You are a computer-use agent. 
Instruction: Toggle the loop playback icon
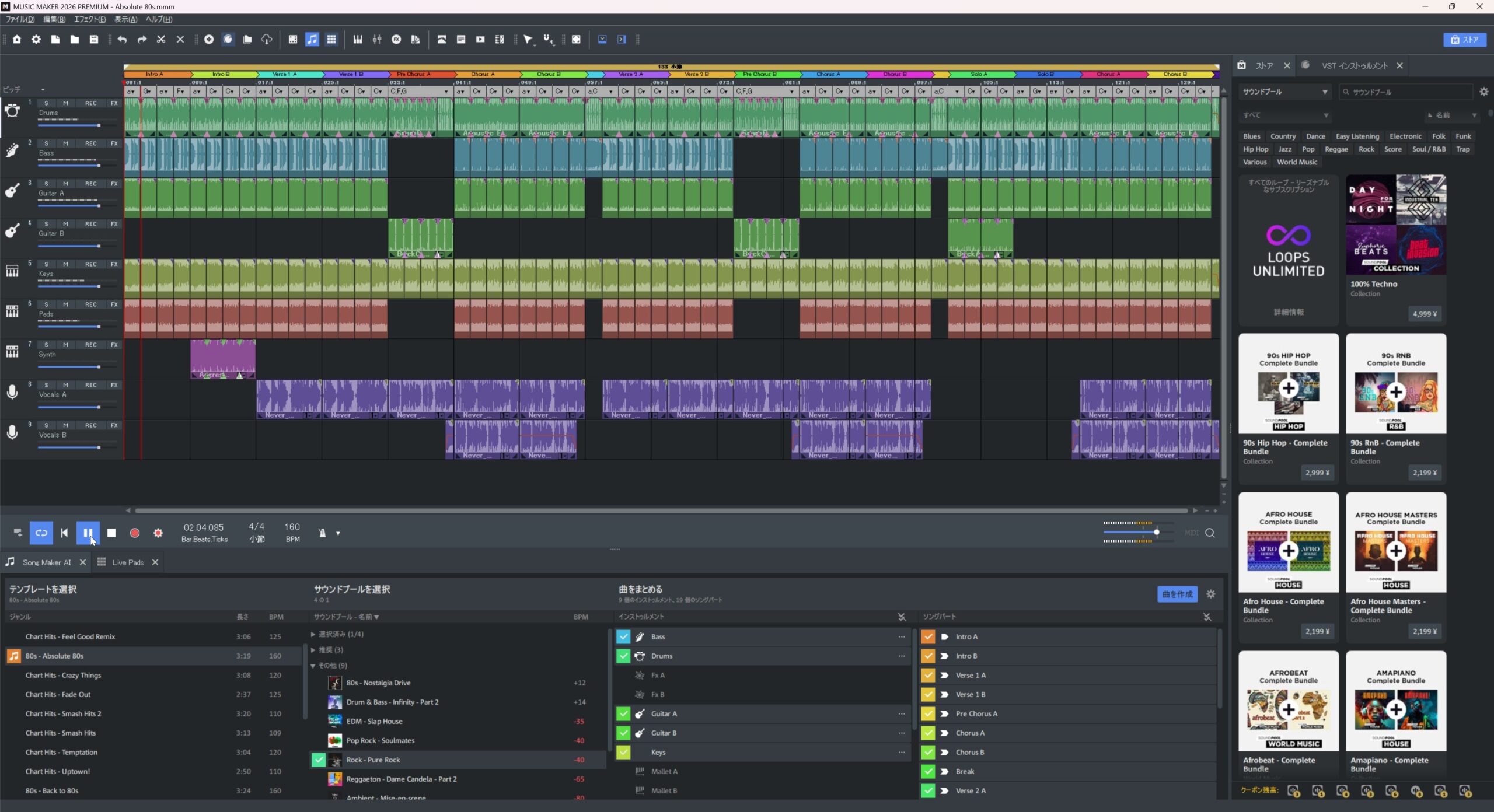click(41, 533)
